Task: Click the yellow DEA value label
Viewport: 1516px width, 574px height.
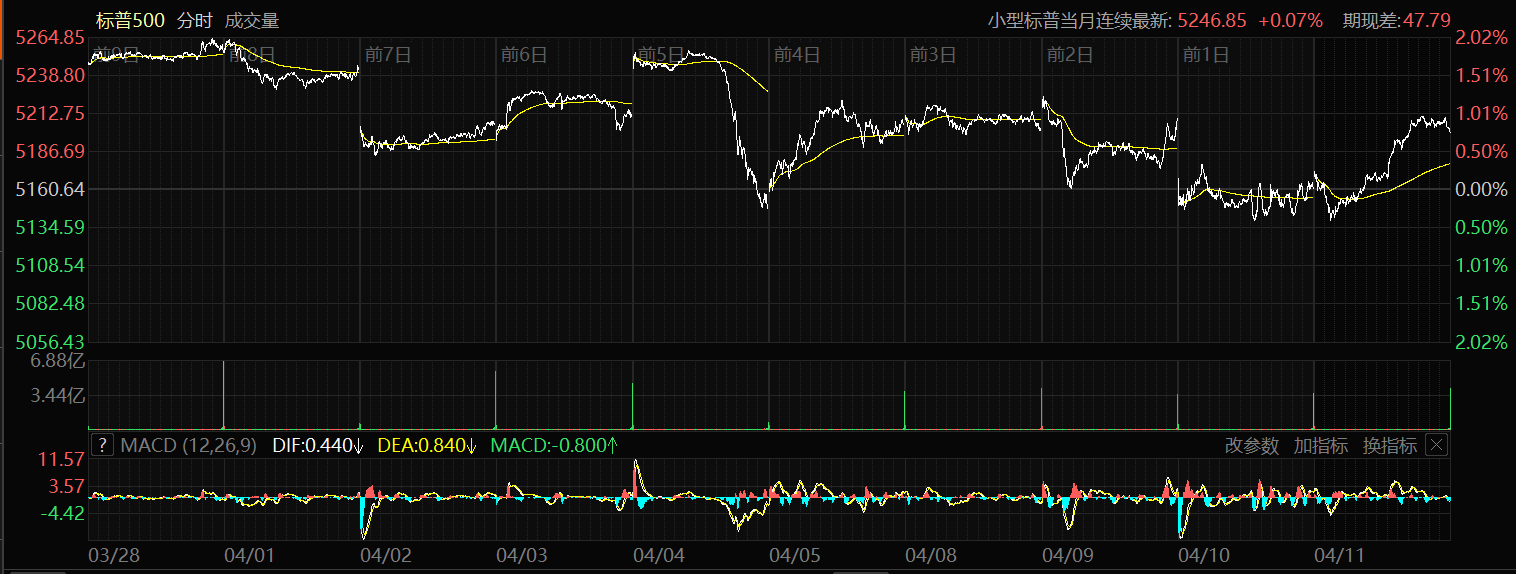Action: (427, 446)
